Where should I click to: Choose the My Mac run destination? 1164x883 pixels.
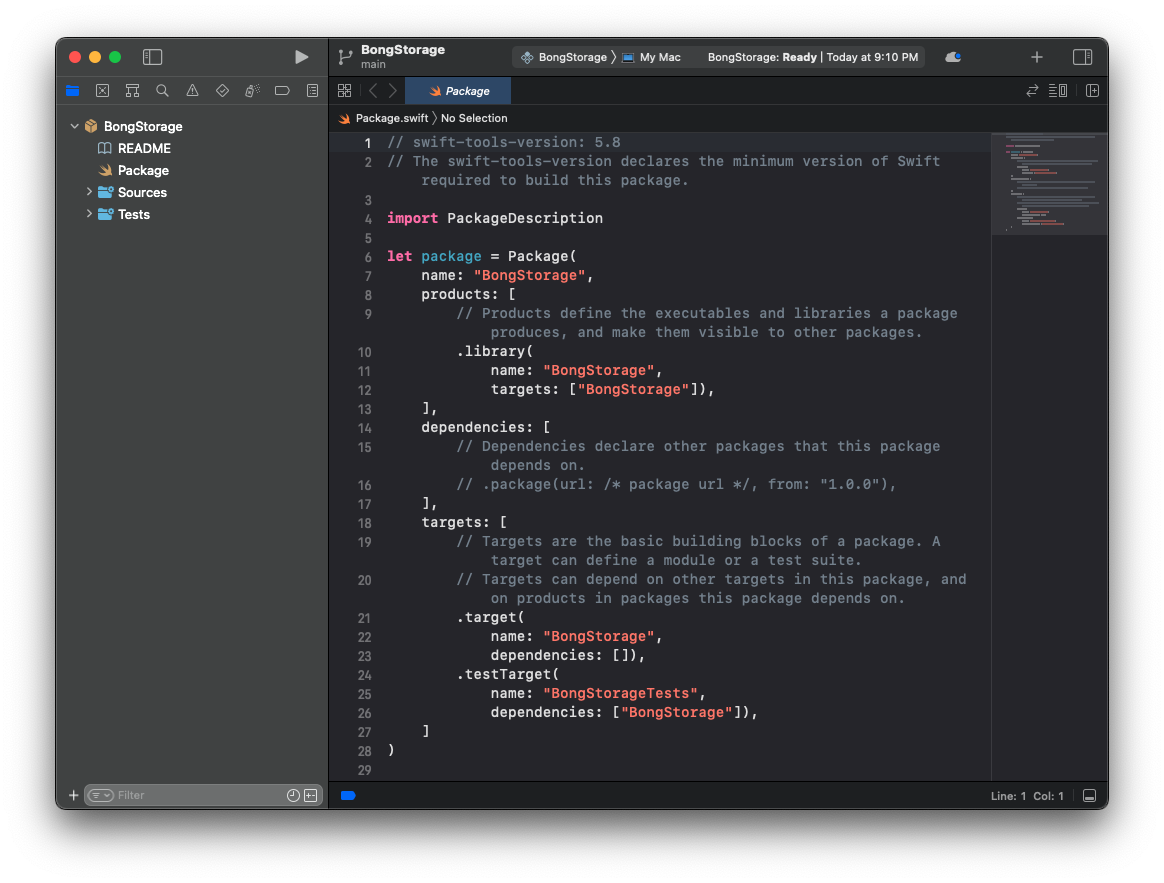click(x=651, y=57)
